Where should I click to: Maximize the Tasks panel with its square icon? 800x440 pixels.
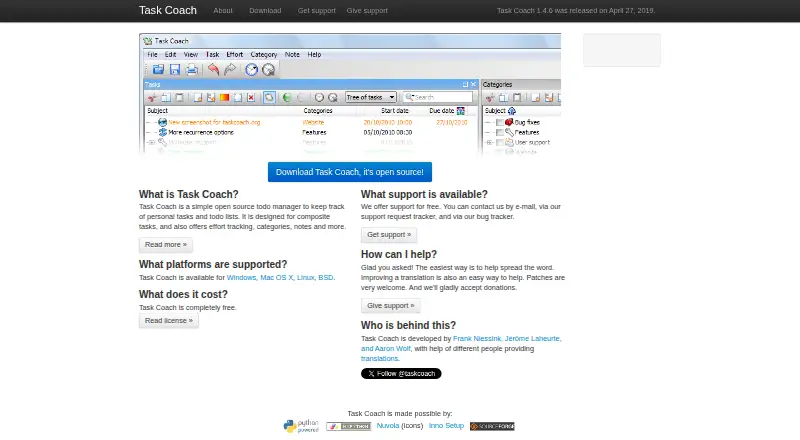465,84
